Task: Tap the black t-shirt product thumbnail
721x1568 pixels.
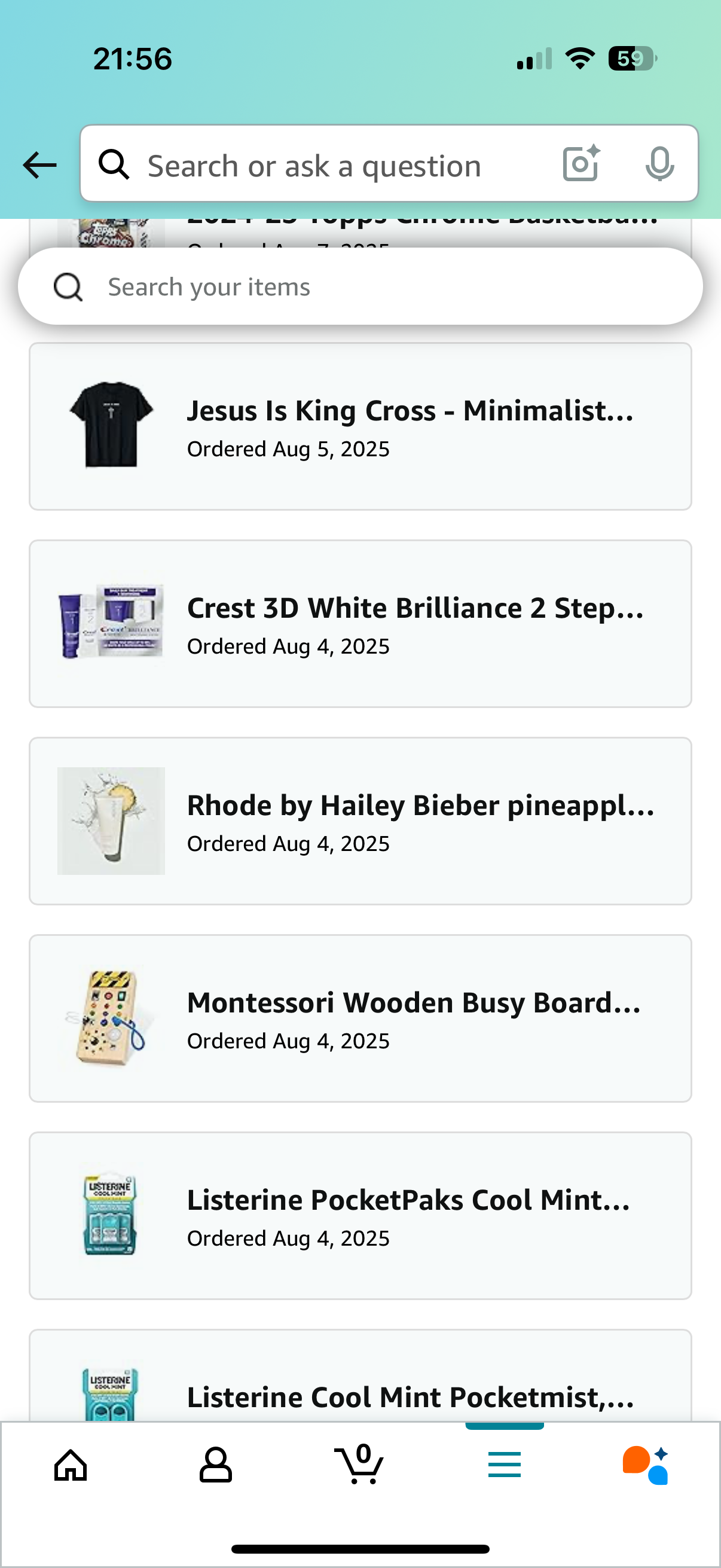Action: [x=111, y=425]
